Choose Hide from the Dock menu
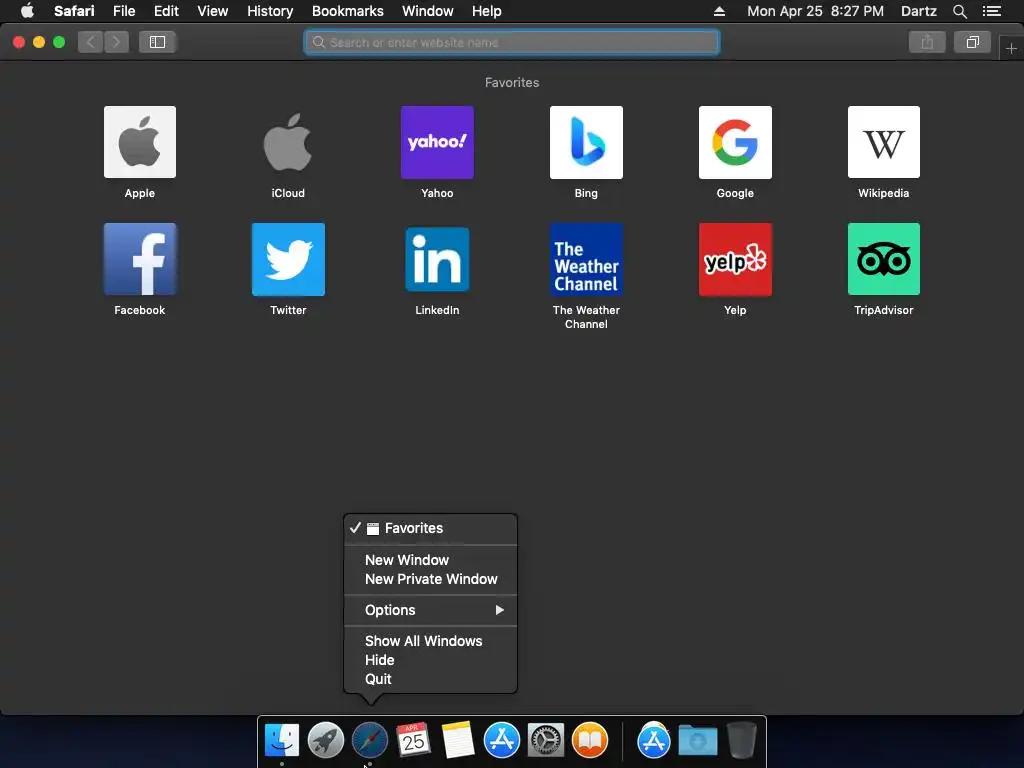The width and height of the screenshot is (1024, 768). tap(430, 660)
